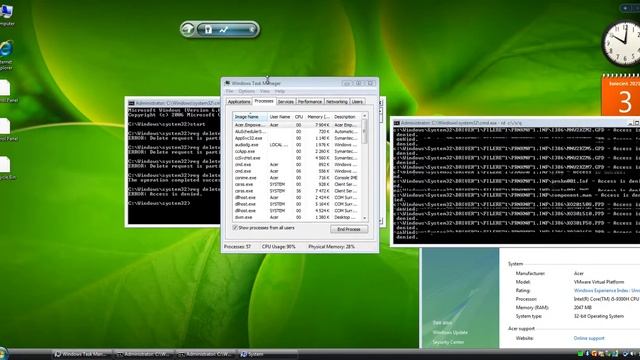Open Windows Update link in System sidebar
The width and height of the screenshot is (640, 360).
pyautogui.click(x=450, y=332)
